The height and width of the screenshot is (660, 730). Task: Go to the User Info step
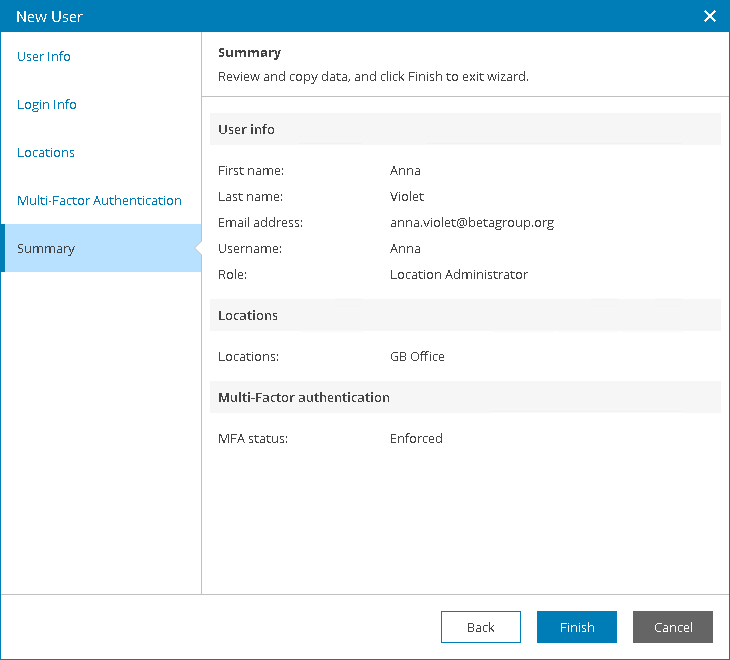point(44,57)
